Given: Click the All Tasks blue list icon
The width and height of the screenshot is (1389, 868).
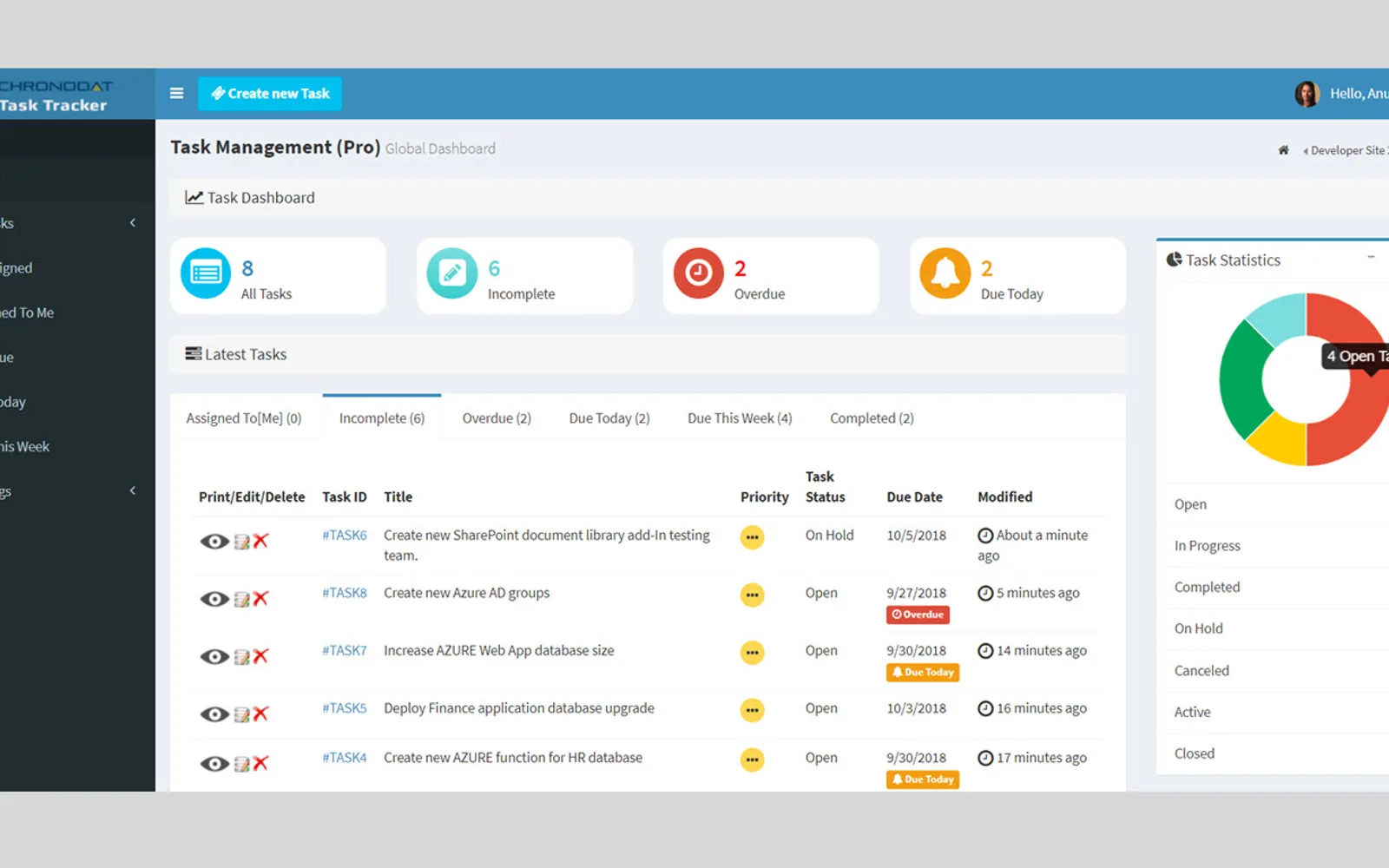Looking at the screenshot, I should pos(206,273).
